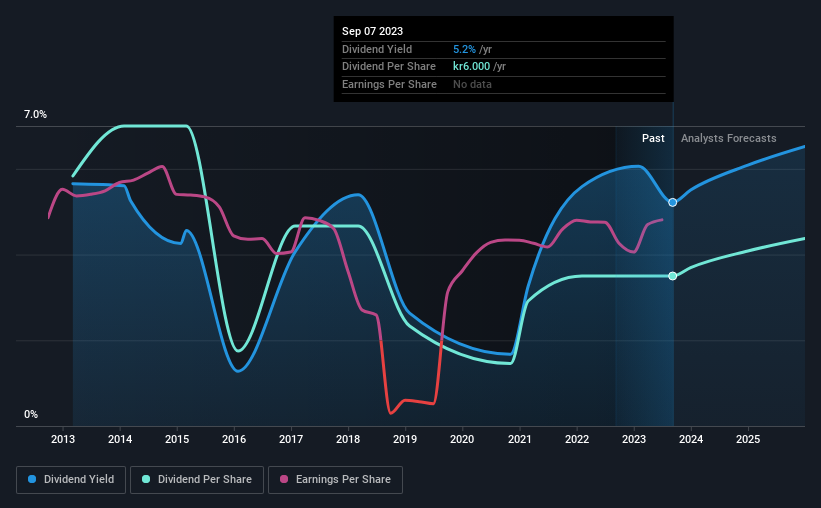
Task: Click the teal Dividend Per Share legend dot
Action: coord(146,479)
